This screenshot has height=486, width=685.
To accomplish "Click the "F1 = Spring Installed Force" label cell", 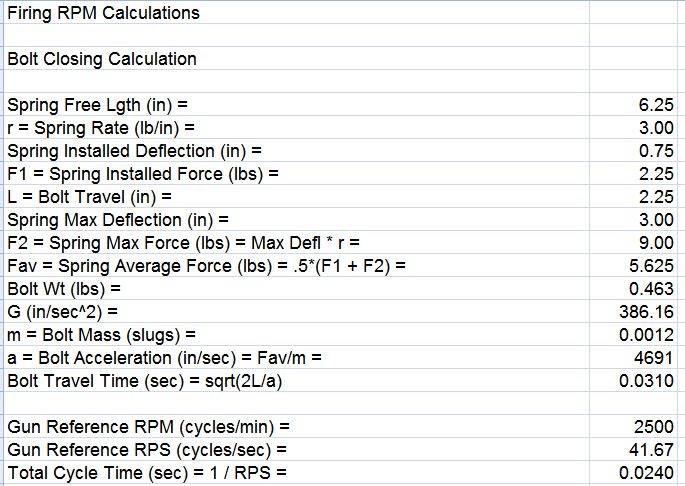I will tap(142, 174).
